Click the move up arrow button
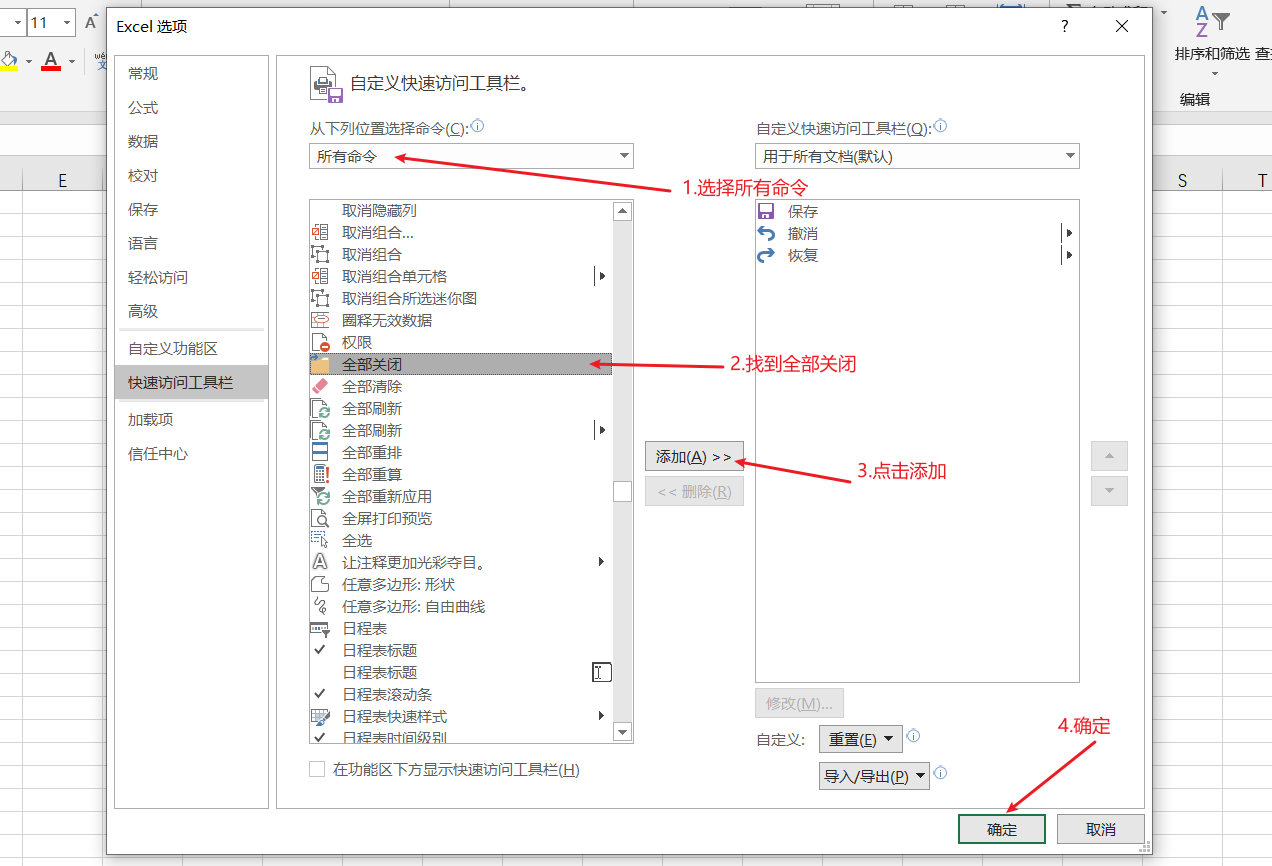Image resolution: width=1272 pixels, height=866 pixels. 1109,456
